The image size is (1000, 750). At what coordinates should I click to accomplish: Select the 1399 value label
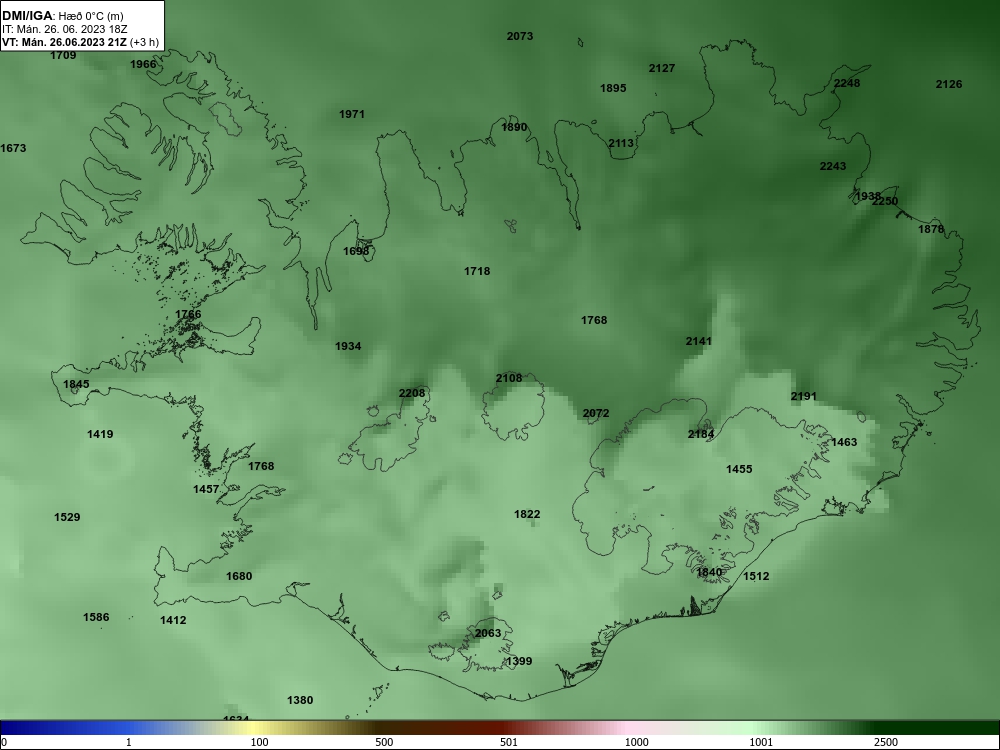point(519,661)
